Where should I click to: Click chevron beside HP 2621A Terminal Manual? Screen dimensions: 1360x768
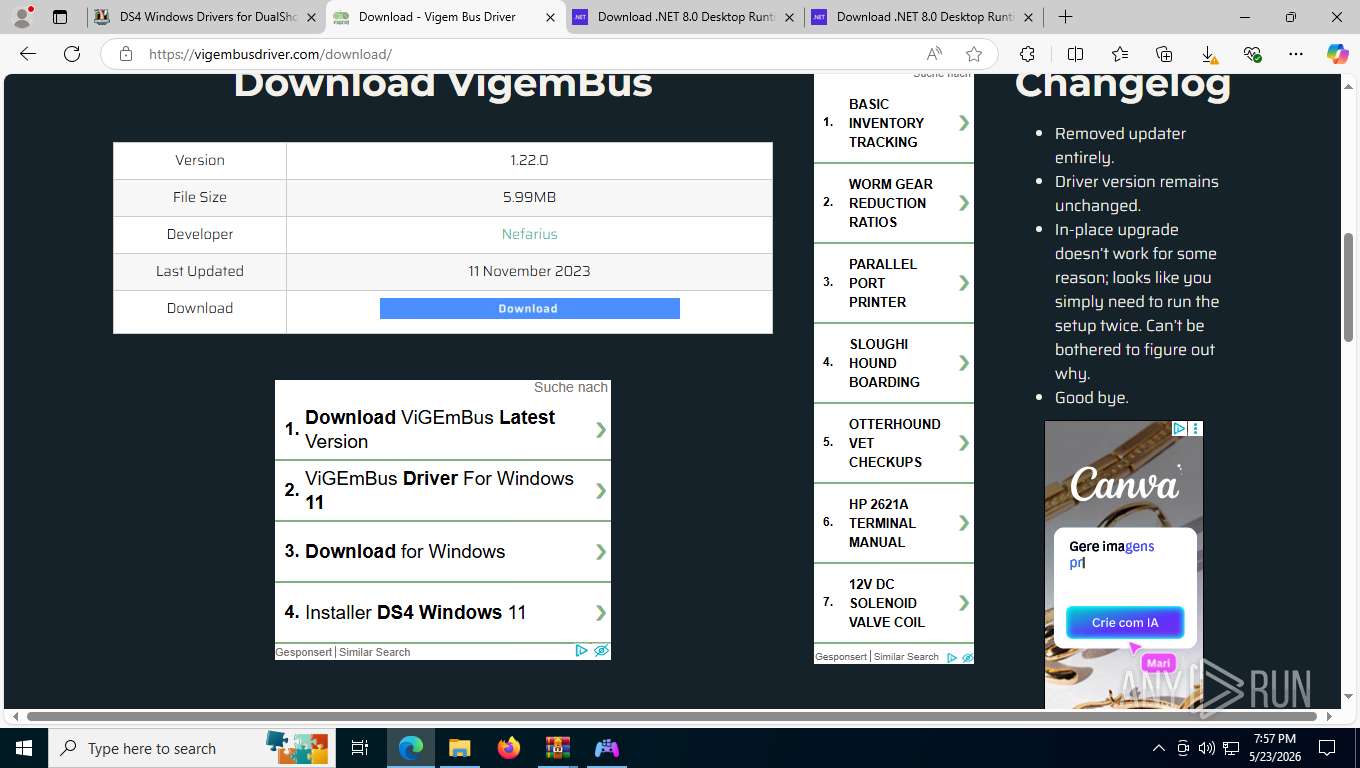click(x=963, y=523)
